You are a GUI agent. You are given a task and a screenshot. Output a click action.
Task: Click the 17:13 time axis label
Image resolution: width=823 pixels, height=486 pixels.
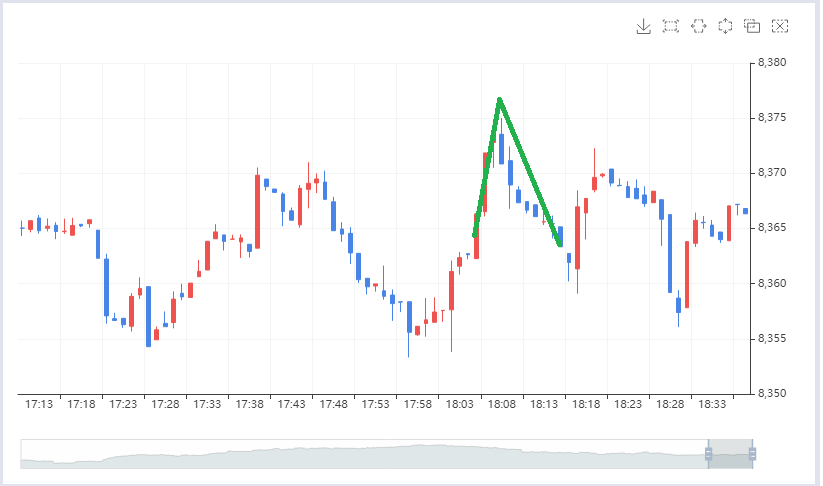pyautogui.click(x=39, y=404)
